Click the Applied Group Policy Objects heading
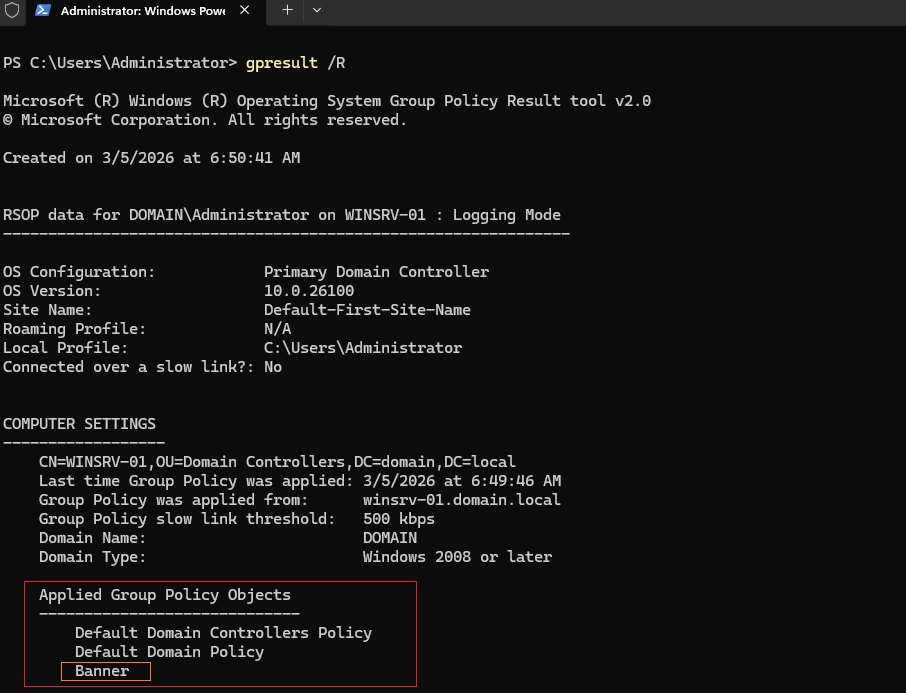The image size is (906, 693). click(x=165, y=595)
